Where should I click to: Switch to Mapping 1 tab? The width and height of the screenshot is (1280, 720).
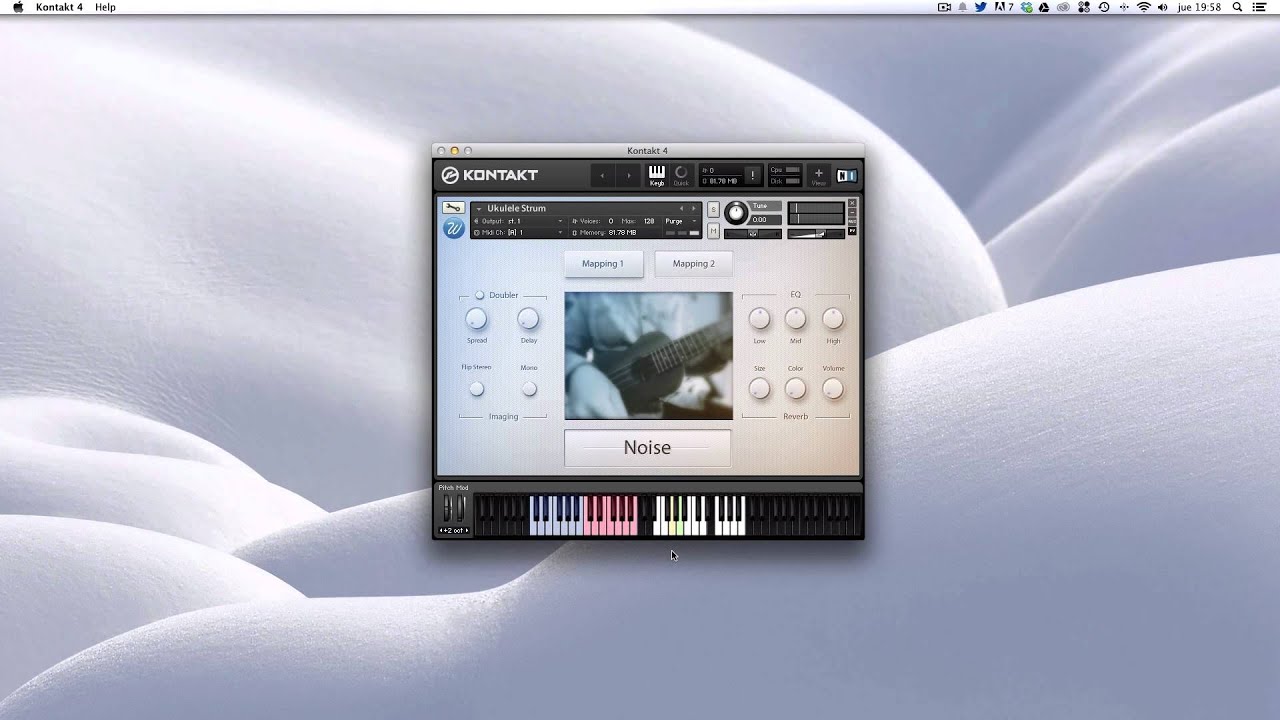click(603, 264)
